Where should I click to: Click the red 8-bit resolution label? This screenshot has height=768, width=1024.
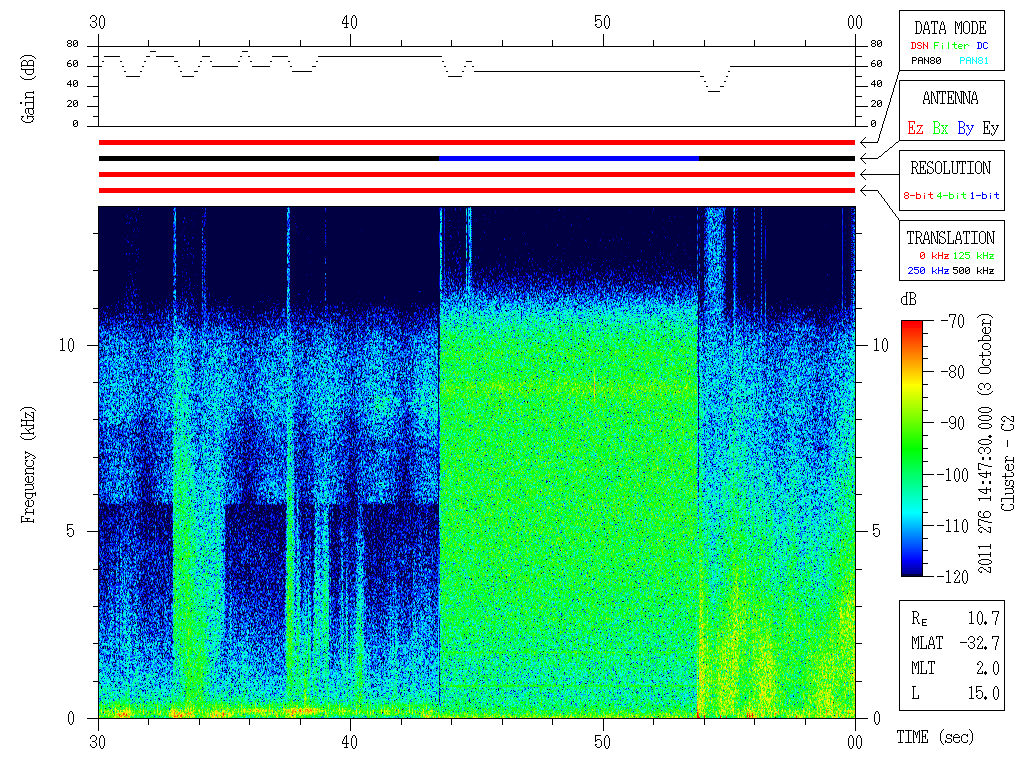[918, 195]
